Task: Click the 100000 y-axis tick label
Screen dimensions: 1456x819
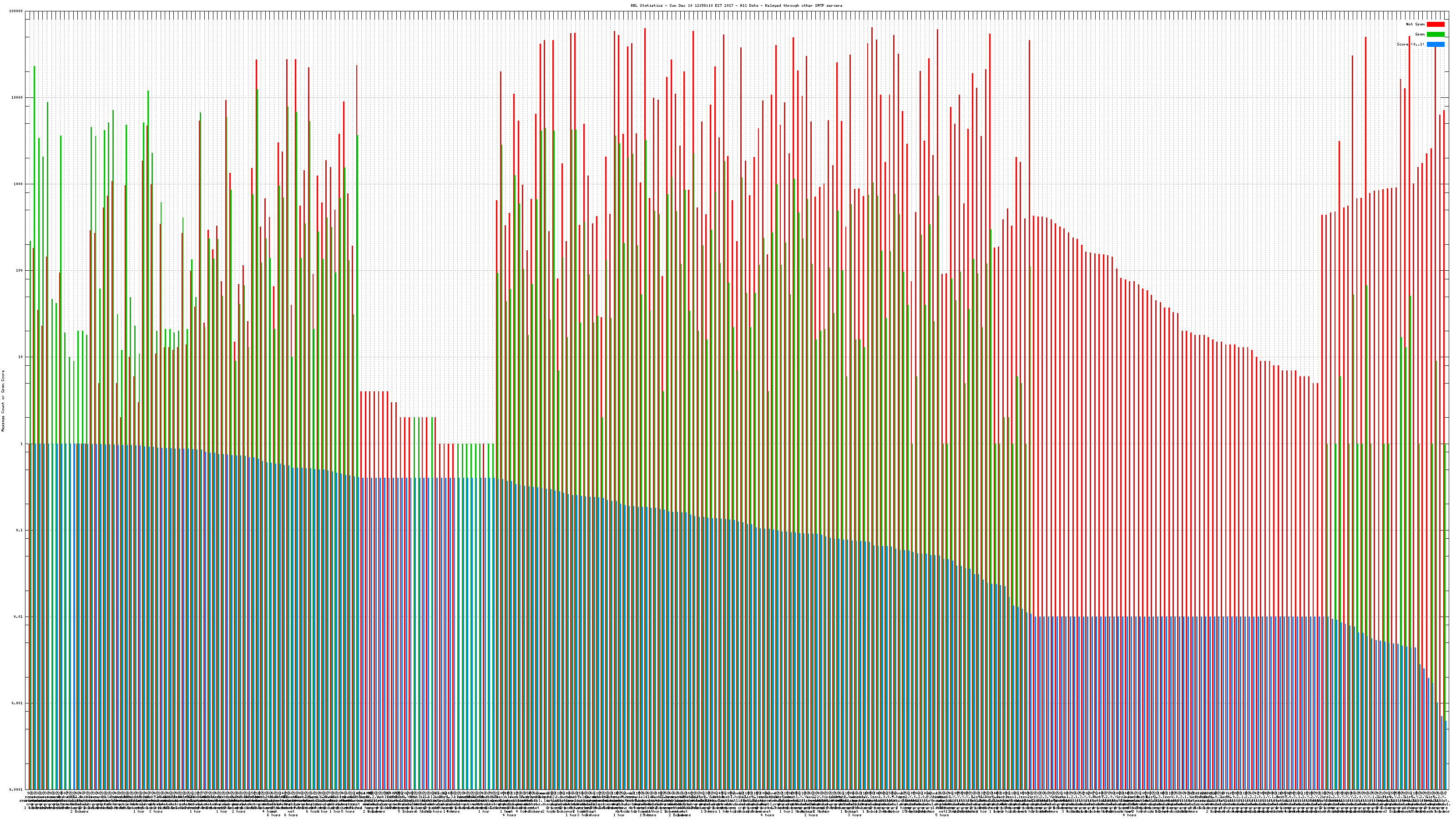Action: (17, 11)
